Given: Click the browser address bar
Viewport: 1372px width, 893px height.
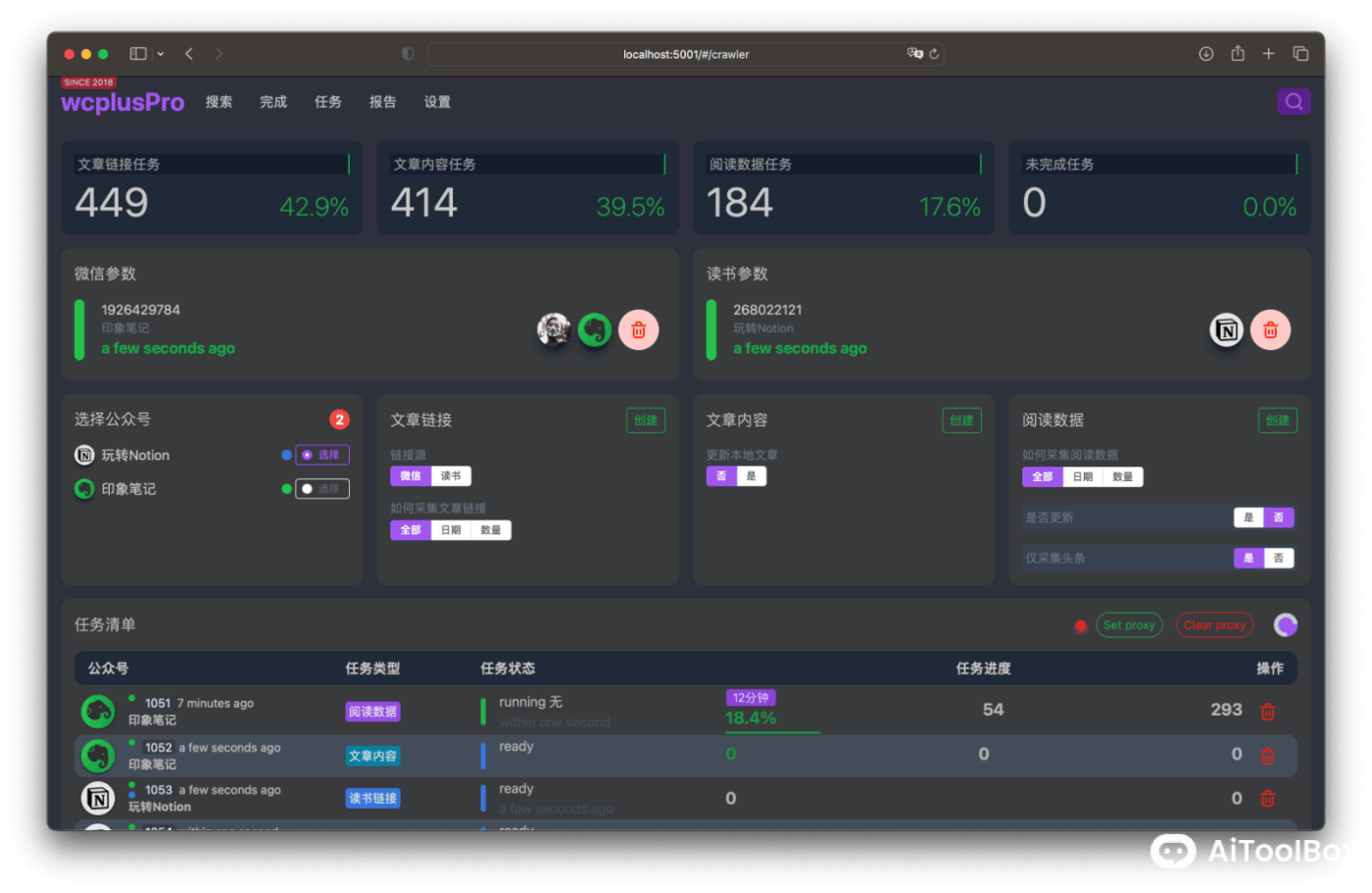Looking at the screenshot, I should (686, 54).
